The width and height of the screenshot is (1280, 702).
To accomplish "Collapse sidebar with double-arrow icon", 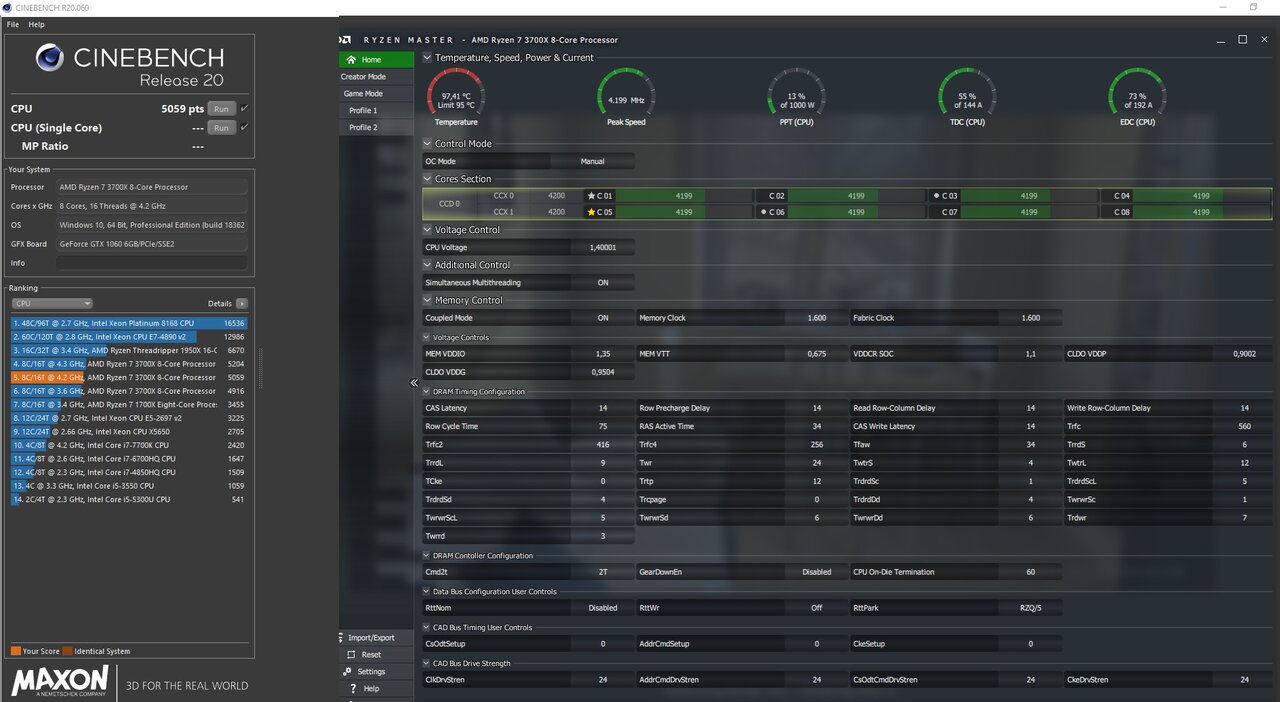I will 414,383.
